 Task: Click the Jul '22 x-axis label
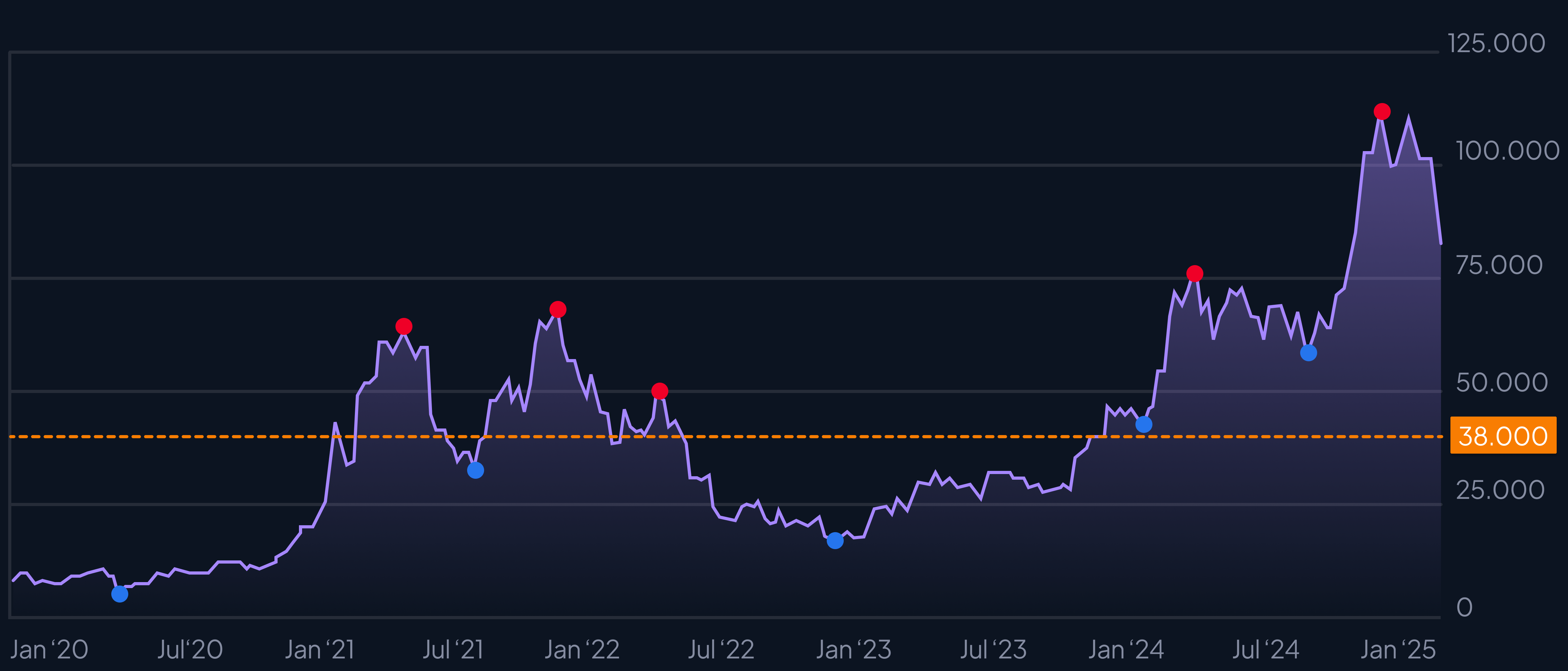721,650
